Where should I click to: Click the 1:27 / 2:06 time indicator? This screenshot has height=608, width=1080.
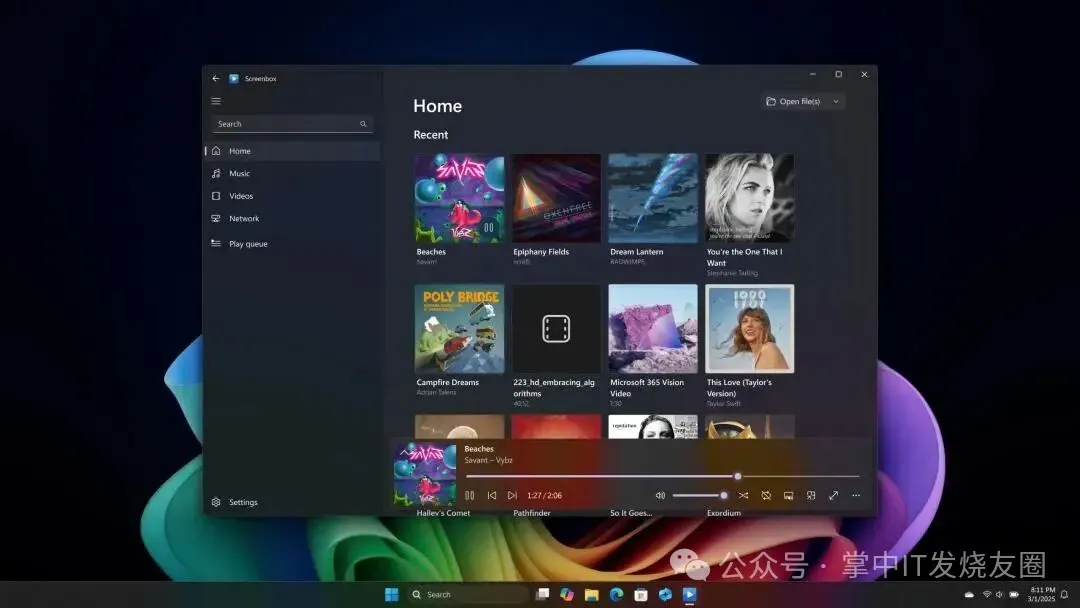click(x=544, y=495)
